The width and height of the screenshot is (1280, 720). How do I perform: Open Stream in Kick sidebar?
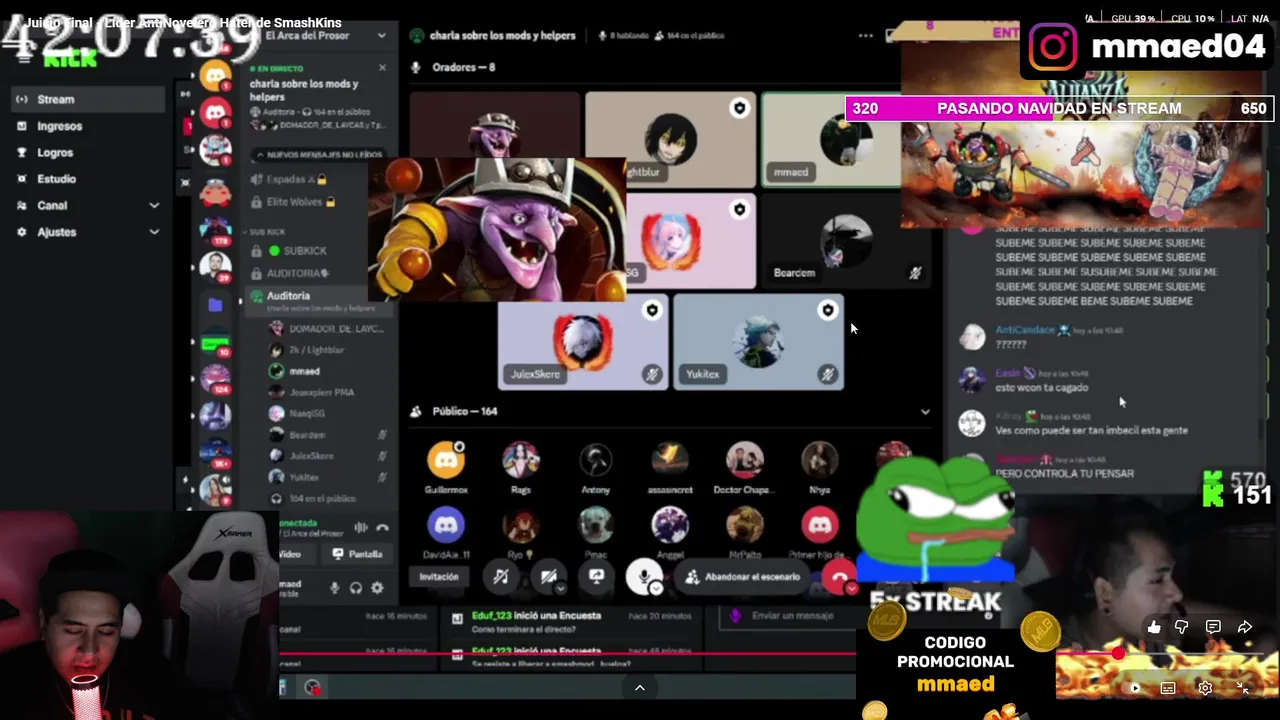tap(88, 99)
